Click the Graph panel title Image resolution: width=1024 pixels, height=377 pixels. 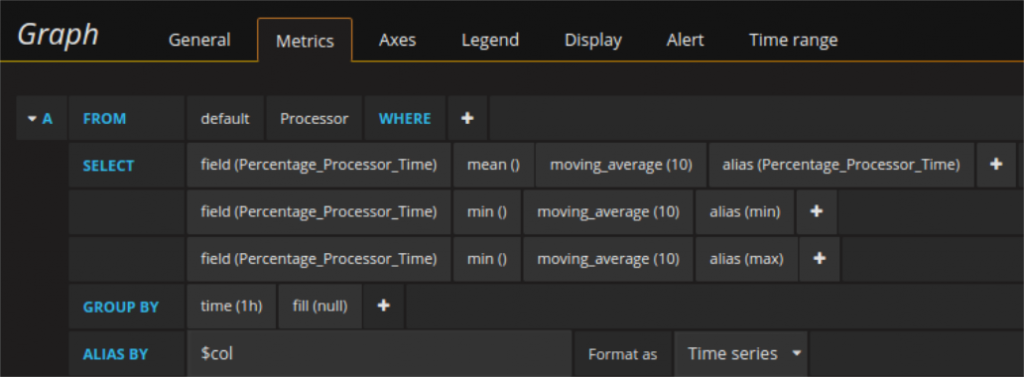pyautogui.click(x=58, y=35)
